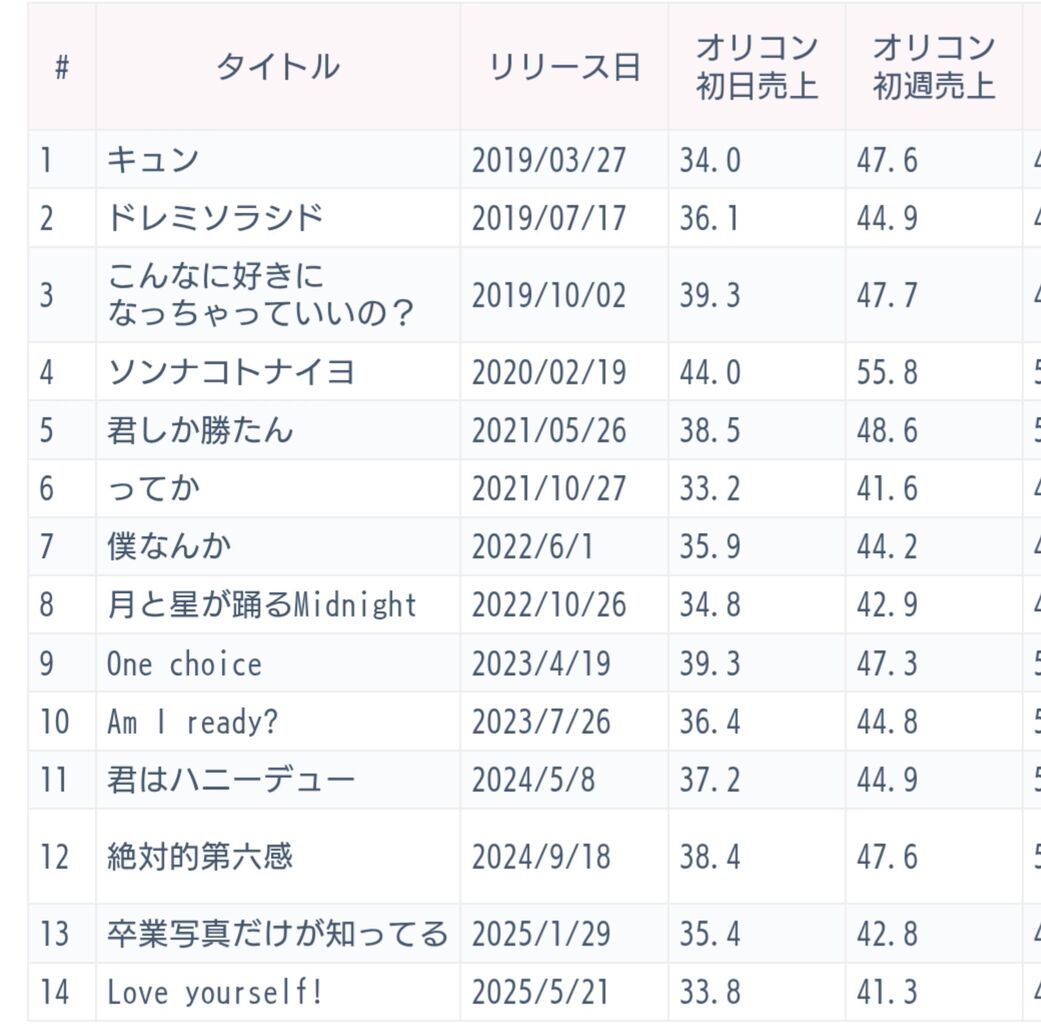The height and width of the screenshot is (1024, 1041).
Task: Click the オリコン初週売上 column header
Action: point(933,66)
